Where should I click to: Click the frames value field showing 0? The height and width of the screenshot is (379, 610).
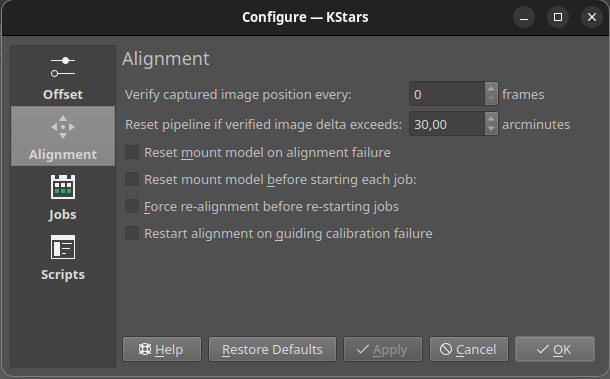coord(447,94)
